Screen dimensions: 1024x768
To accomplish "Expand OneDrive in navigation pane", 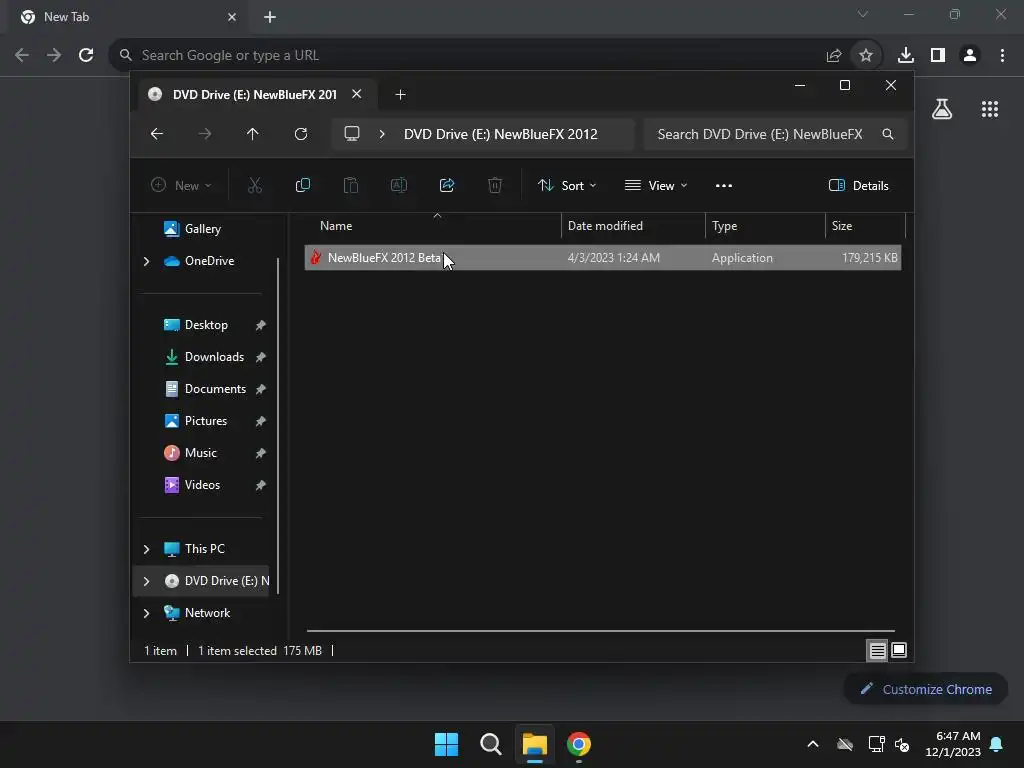I will pos(146,261).
